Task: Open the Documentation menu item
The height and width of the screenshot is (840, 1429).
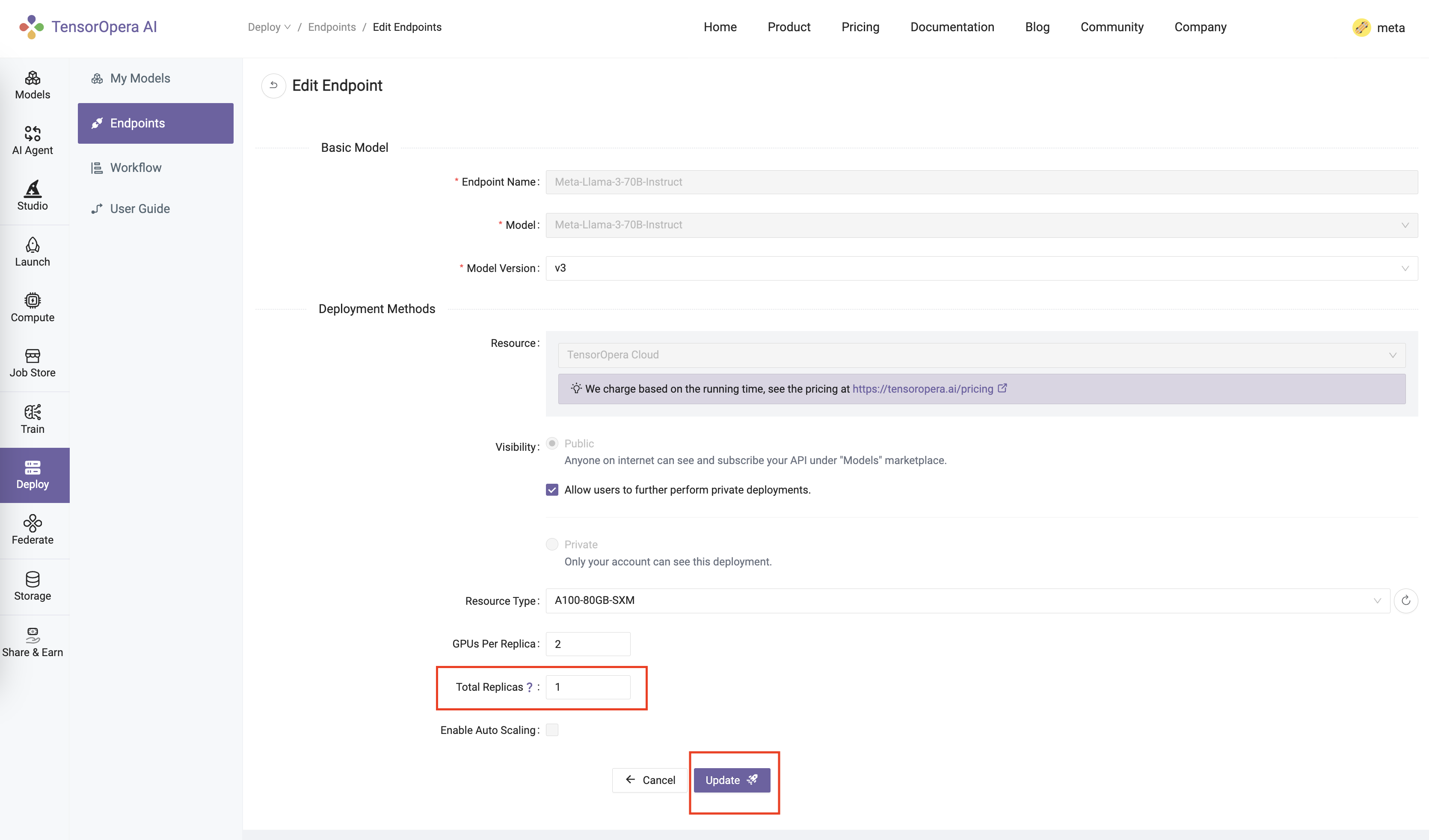Action: 952,27
